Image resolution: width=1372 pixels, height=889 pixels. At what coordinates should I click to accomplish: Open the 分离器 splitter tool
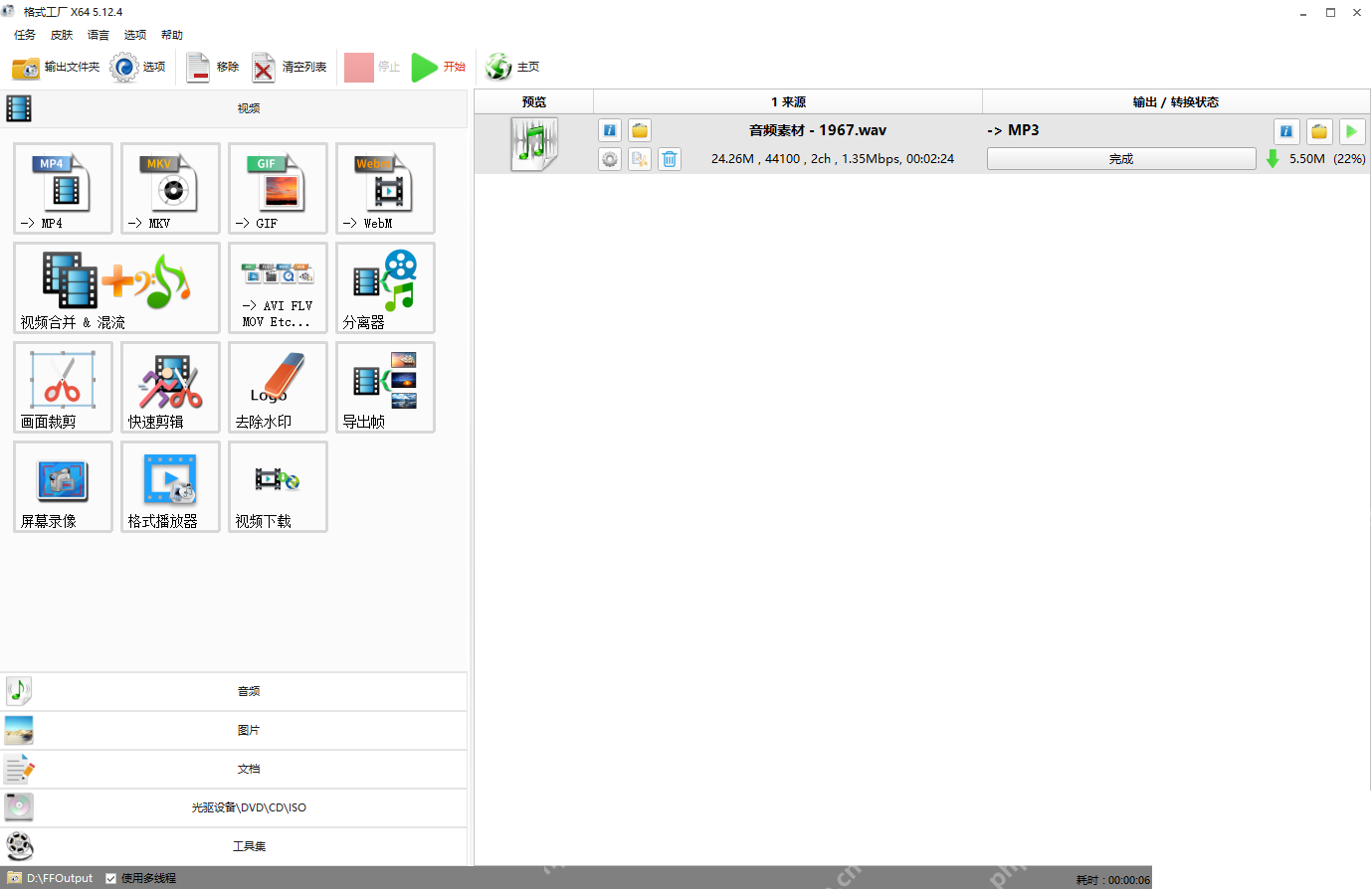tap(385, 288)
